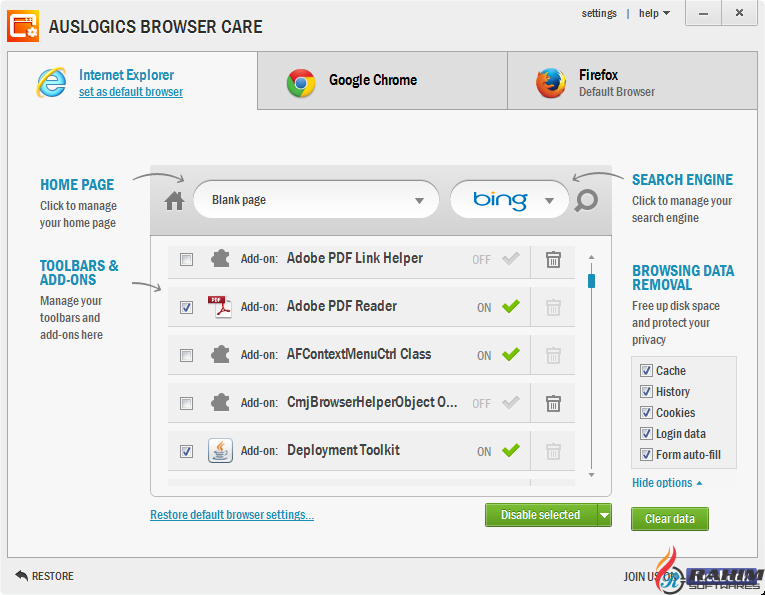
Task: Click the Firefox logo icon
Action: (551, 83)
